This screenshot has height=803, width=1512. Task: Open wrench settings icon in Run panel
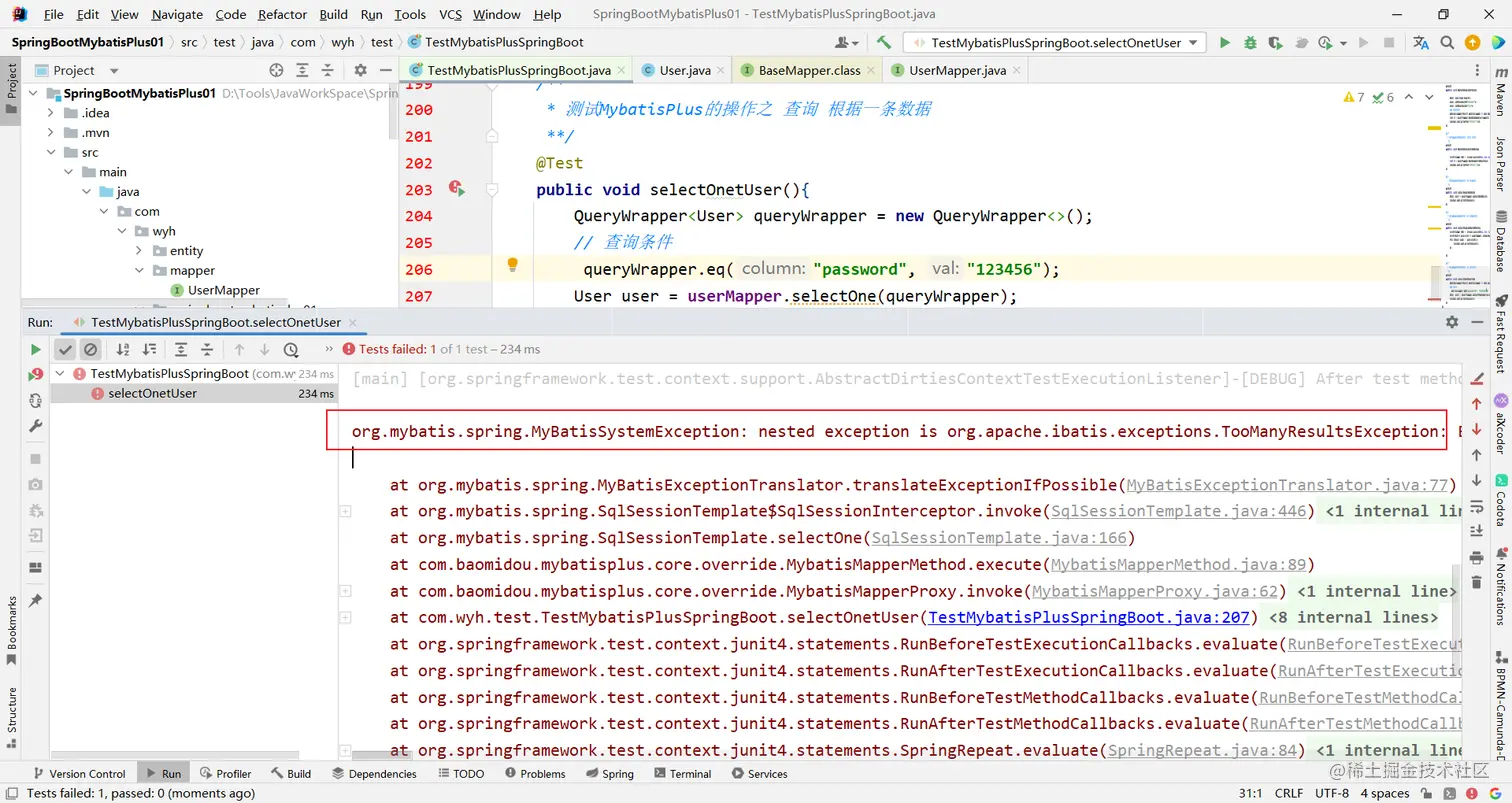click(x=35, y=426)
